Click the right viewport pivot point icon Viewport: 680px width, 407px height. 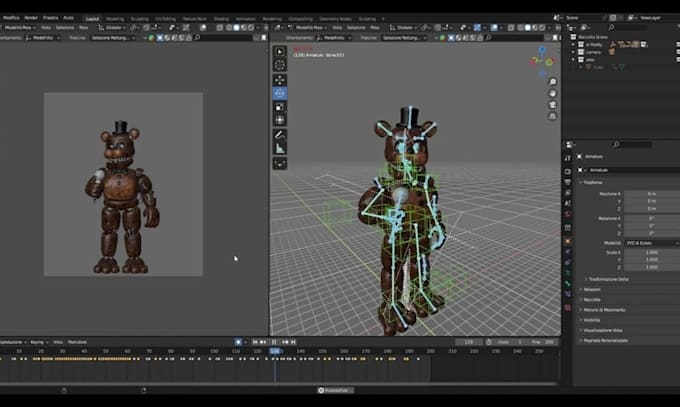[x=427, y=27]
